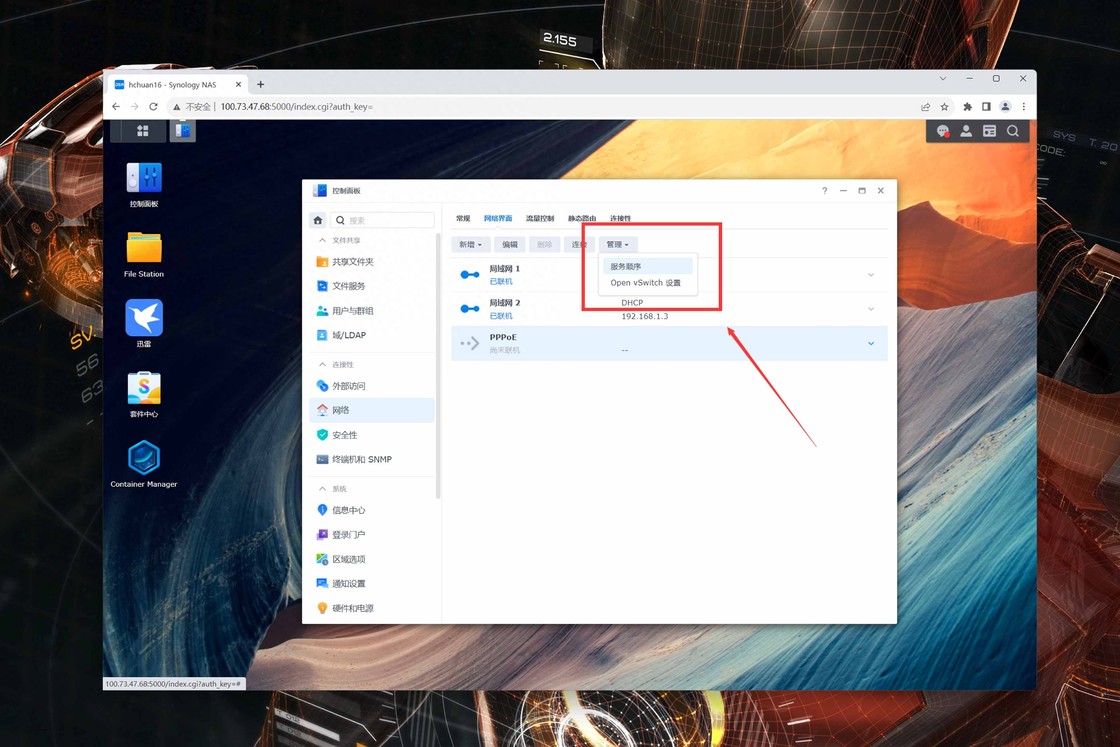Open the DSM widgets panel icon

click(x=989, y=131)
